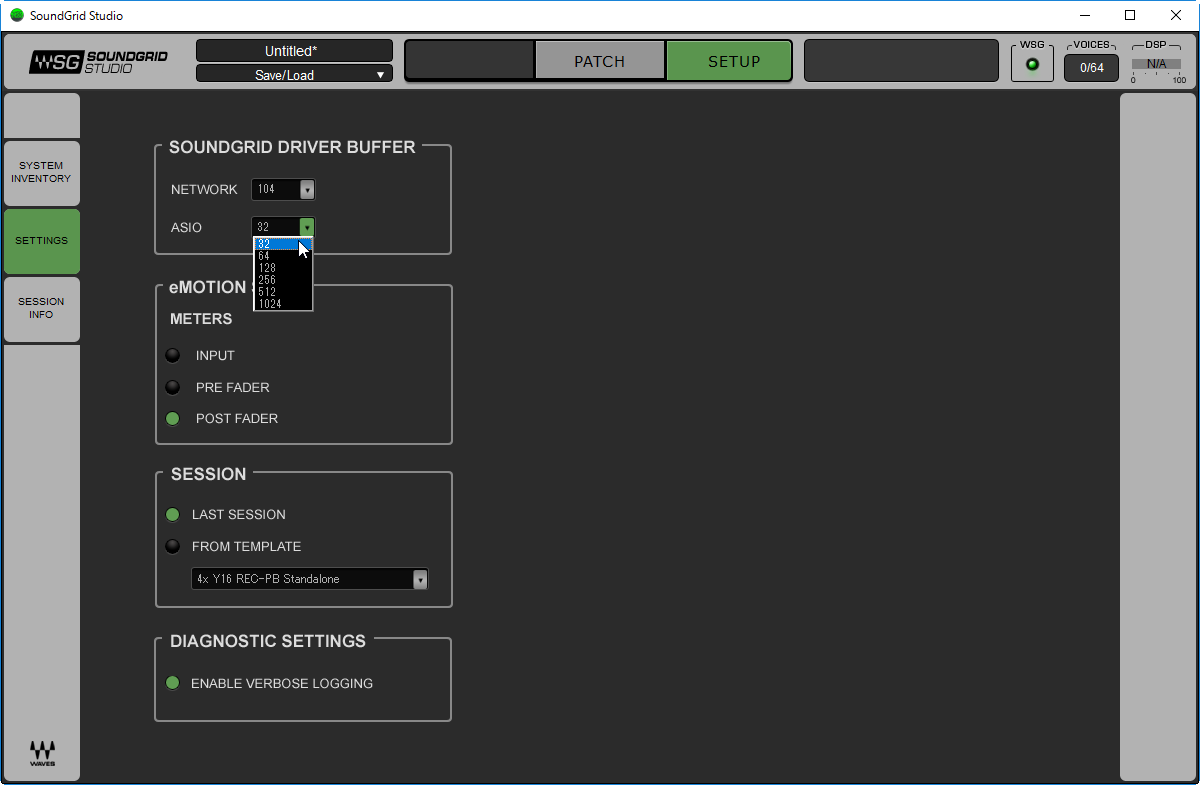
Task: Select 1024 in ASIO buffer list
Action: [x=283, y=304]
